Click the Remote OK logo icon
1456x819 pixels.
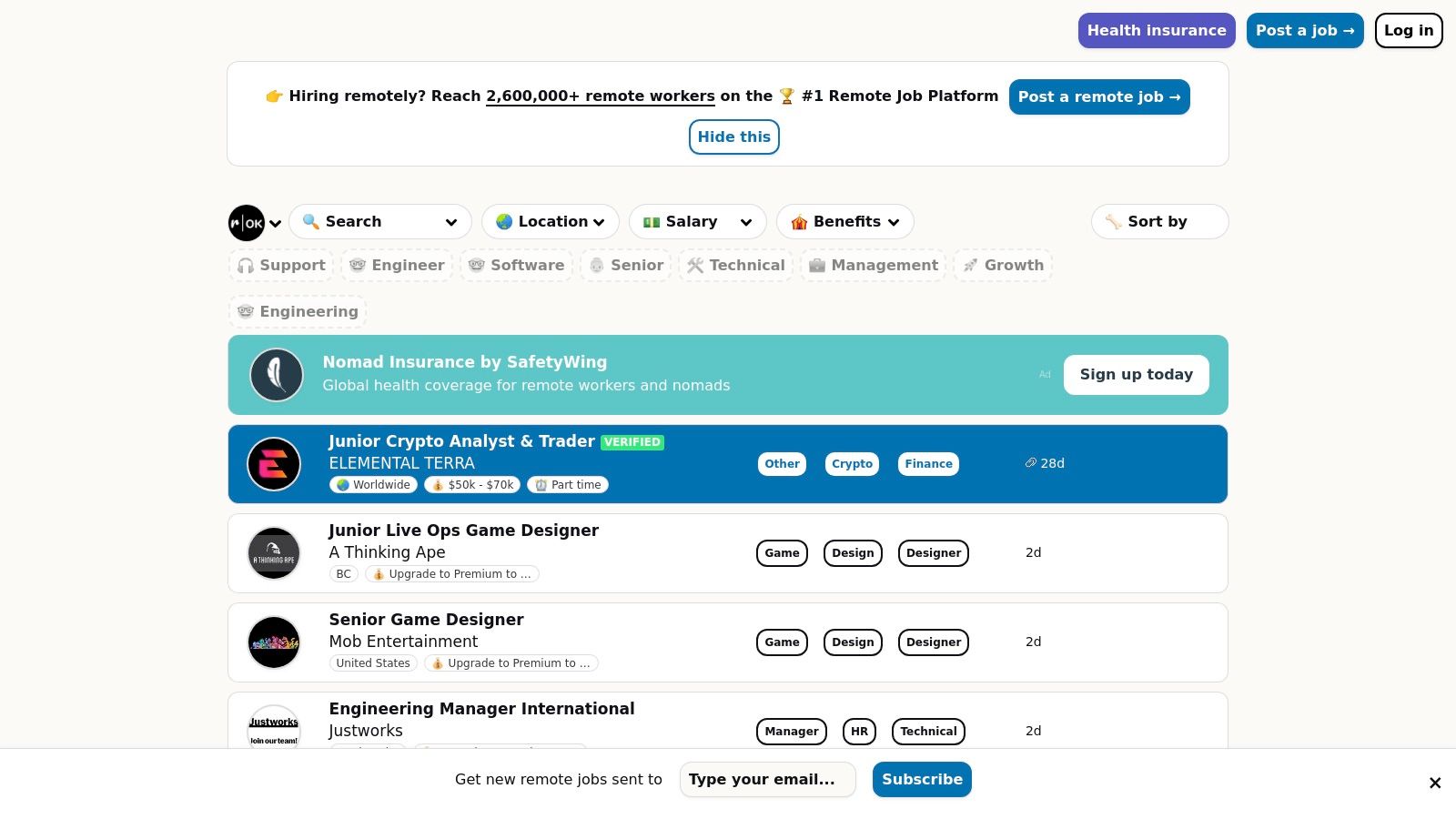246,223
